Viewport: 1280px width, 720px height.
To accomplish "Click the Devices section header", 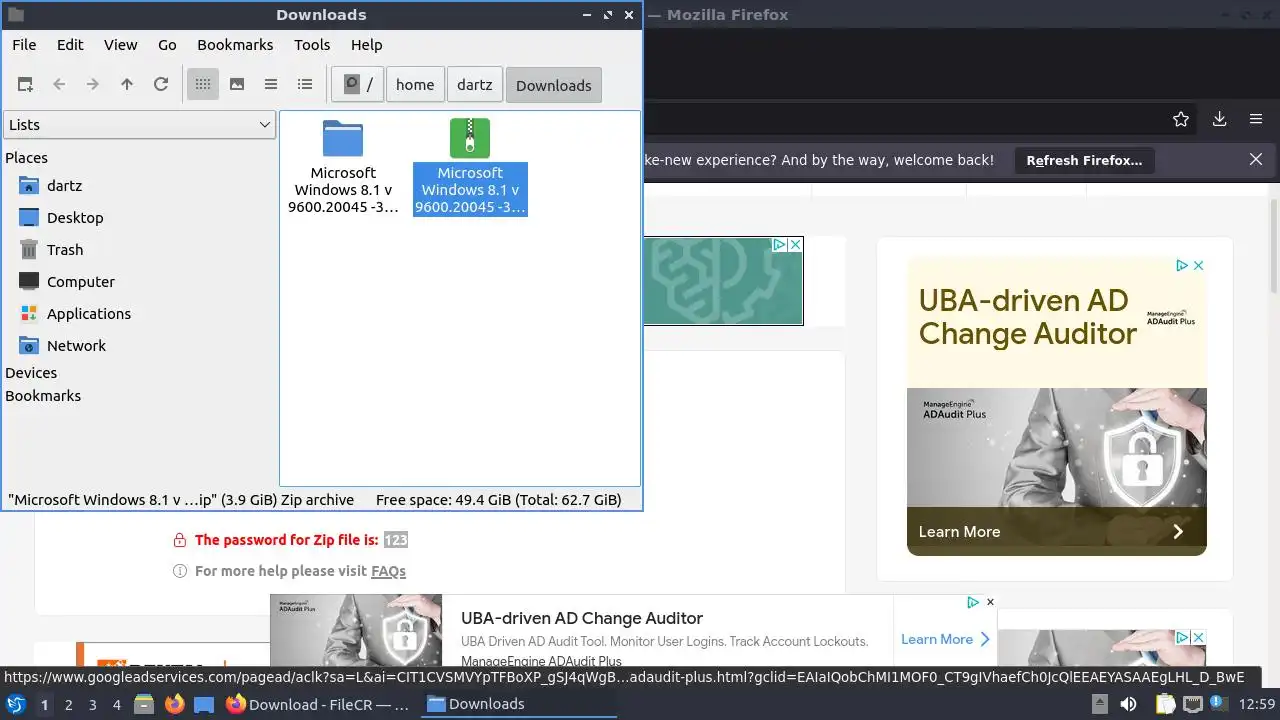I will pyautogui.click(x=31, y=373).
